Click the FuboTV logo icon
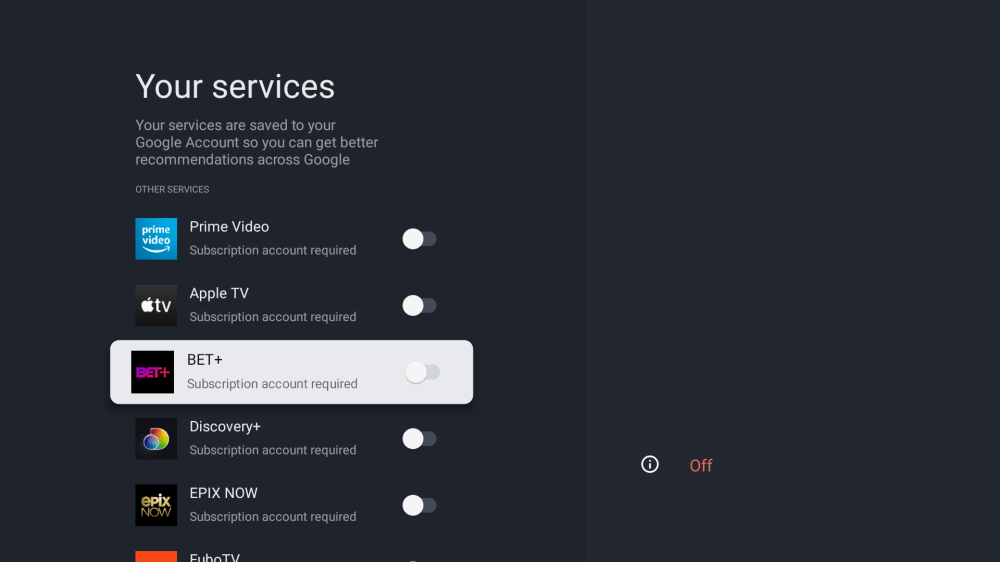 point(156,556)
